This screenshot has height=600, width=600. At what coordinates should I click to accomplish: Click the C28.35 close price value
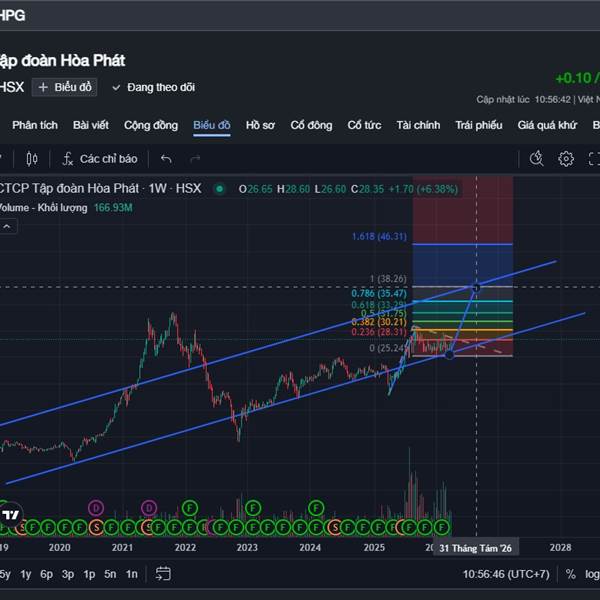click(367, 189)
